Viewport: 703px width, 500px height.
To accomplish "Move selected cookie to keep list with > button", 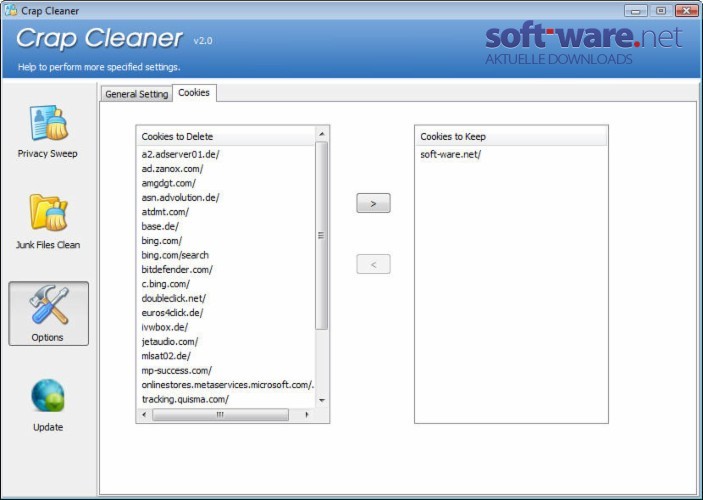I will pyautogui.click(x=373, y=204).
